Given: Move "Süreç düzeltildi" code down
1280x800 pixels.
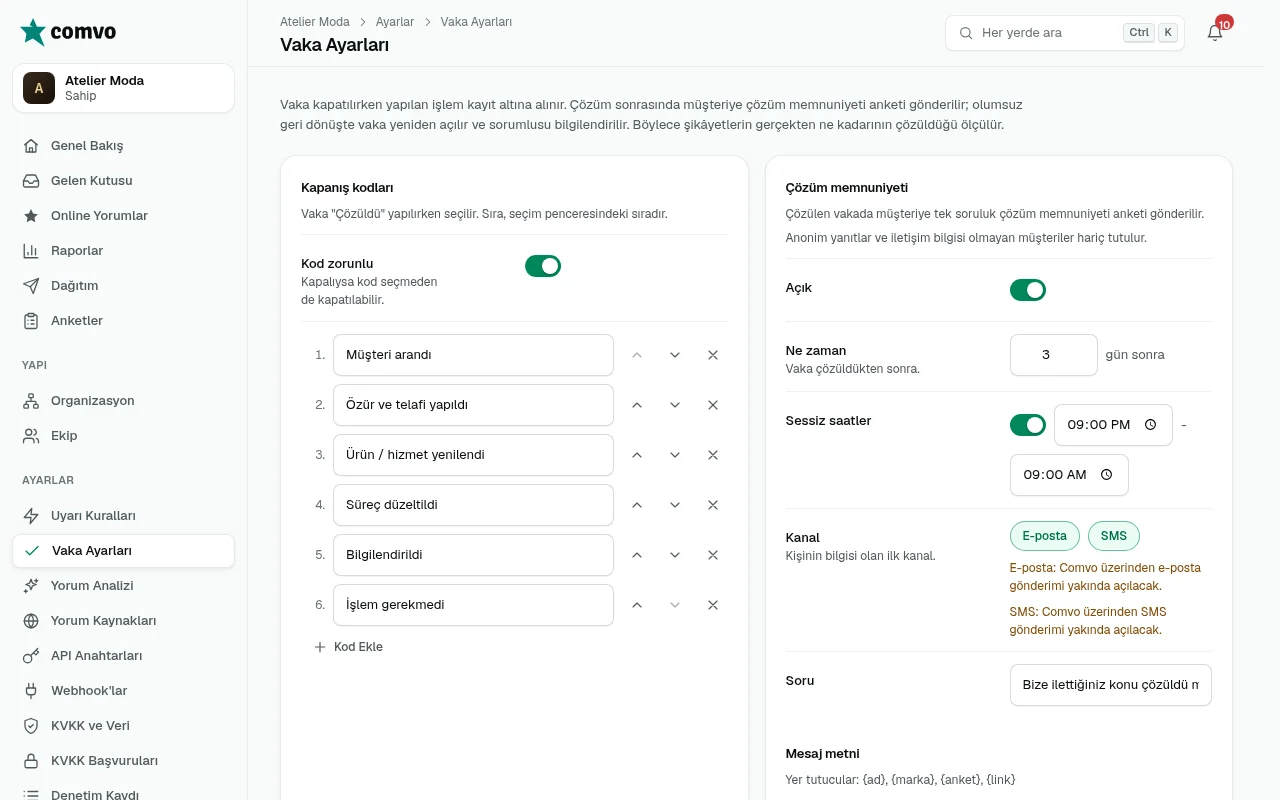Looking at the screenshot, I should 675,505.
